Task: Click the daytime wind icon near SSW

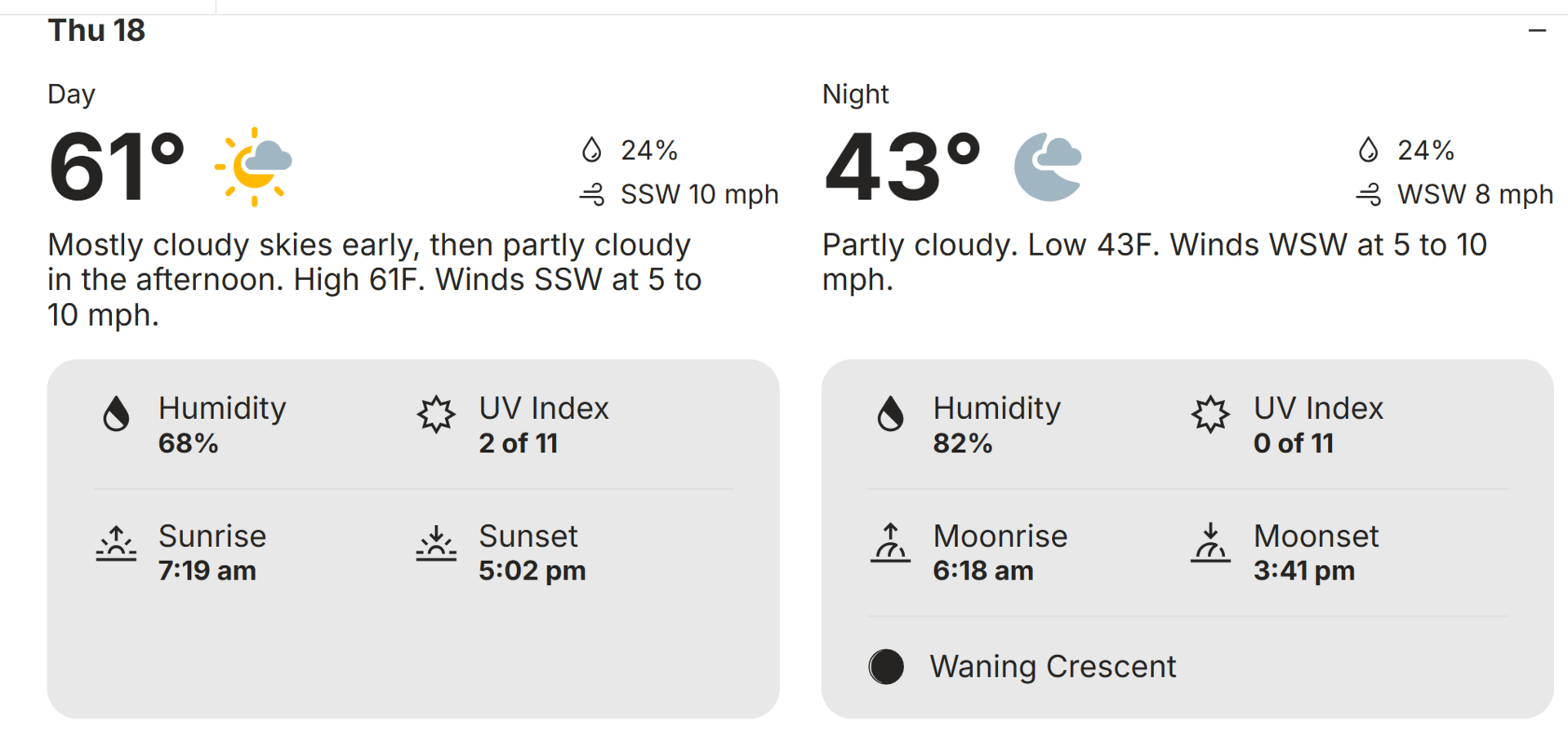Action: click(592, 194)
